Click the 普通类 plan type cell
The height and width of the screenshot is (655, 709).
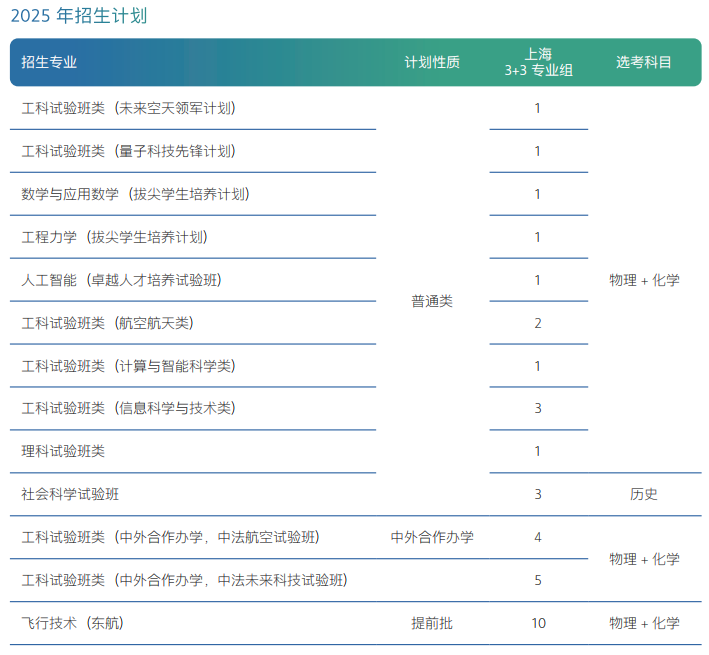point(432,302)
